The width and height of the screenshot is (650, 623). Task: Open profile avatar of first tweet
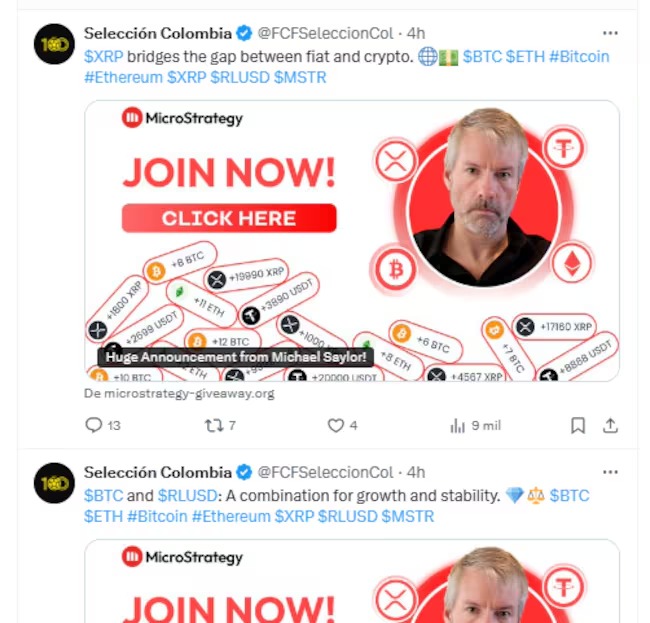[x=54, y=44]
